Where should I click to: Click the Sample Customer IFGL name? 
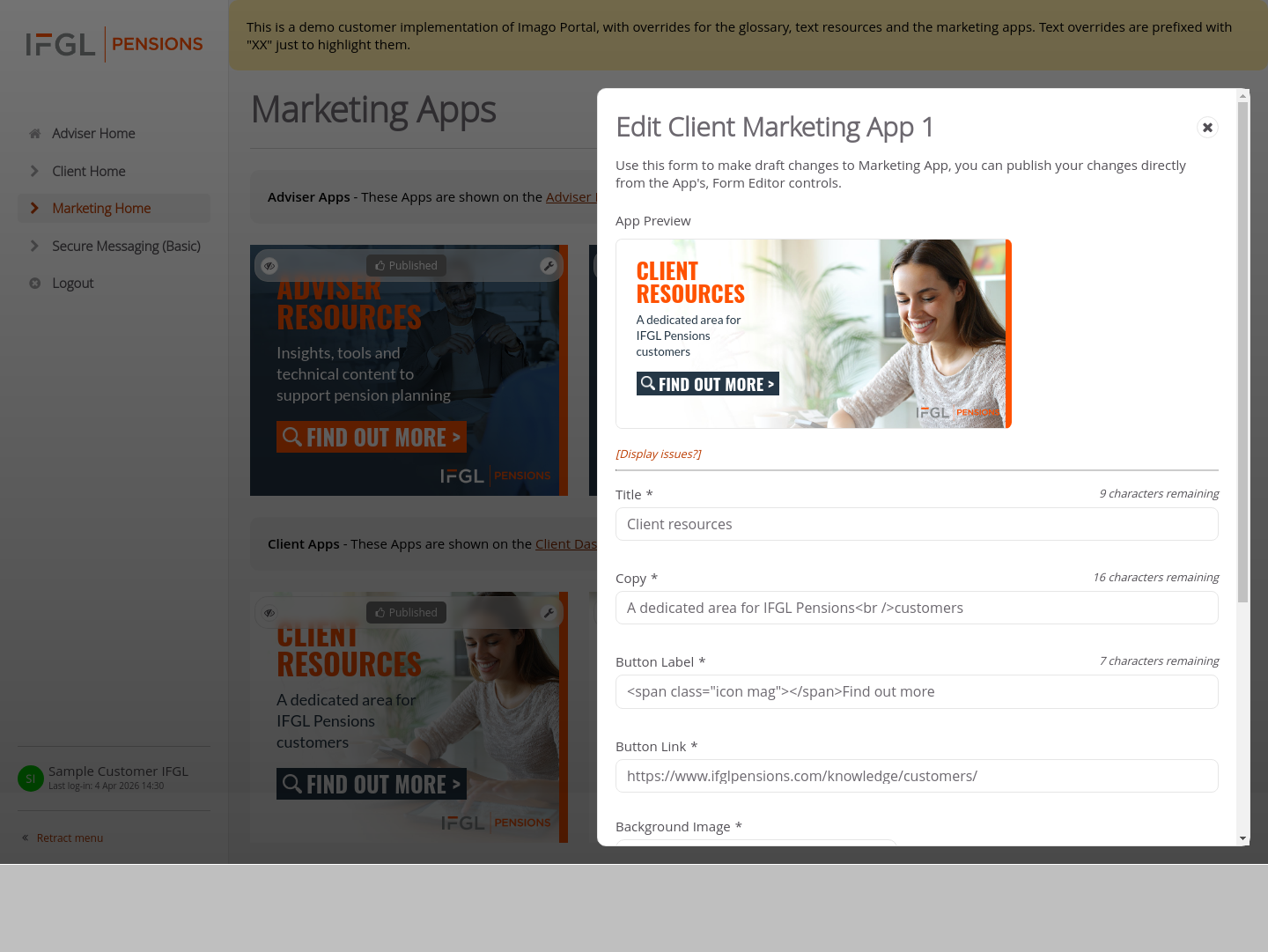(118, 771)
